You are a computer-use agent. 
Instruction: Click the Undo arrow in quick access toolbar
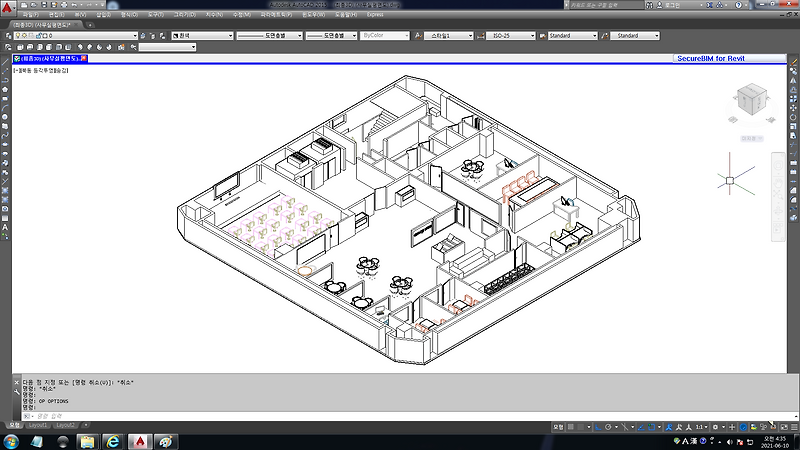pos(74,5)
